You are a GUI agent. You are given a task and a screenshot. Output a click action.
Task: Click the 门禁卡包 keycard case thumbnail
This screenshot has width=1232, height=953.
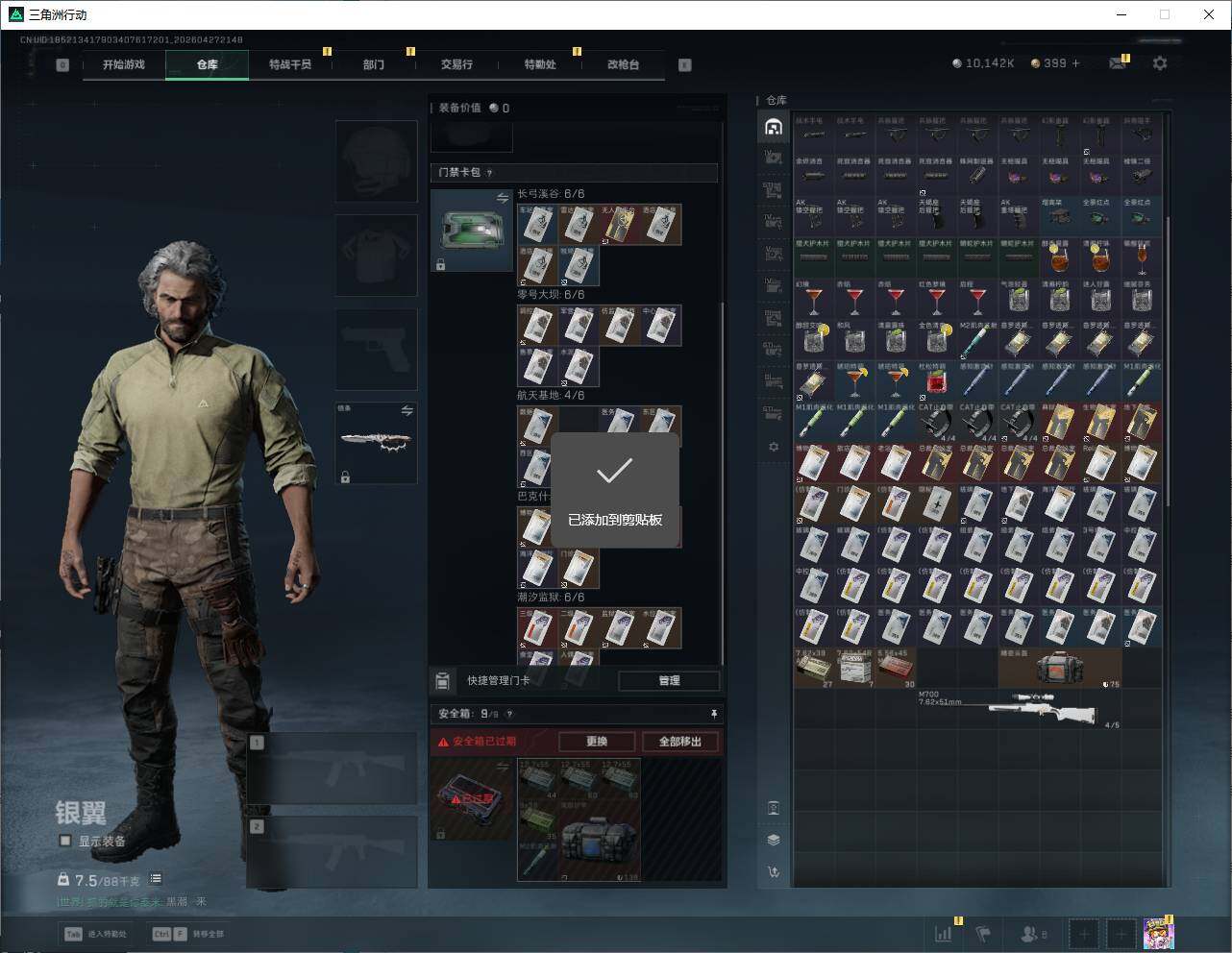pyautogui.click(x=471, y=231)
